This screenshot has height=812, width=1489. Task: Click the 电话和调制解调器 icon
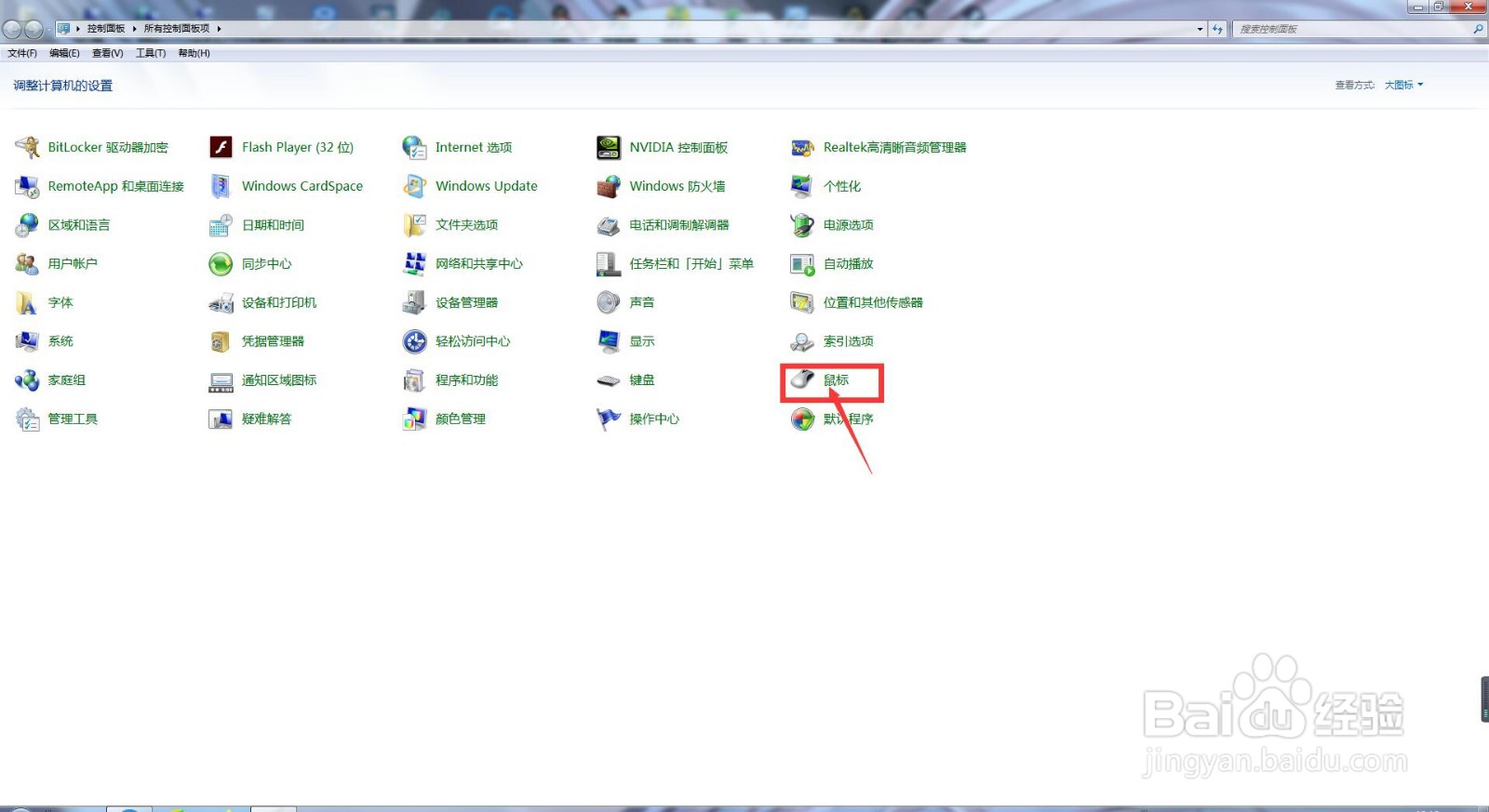[609, 225]
